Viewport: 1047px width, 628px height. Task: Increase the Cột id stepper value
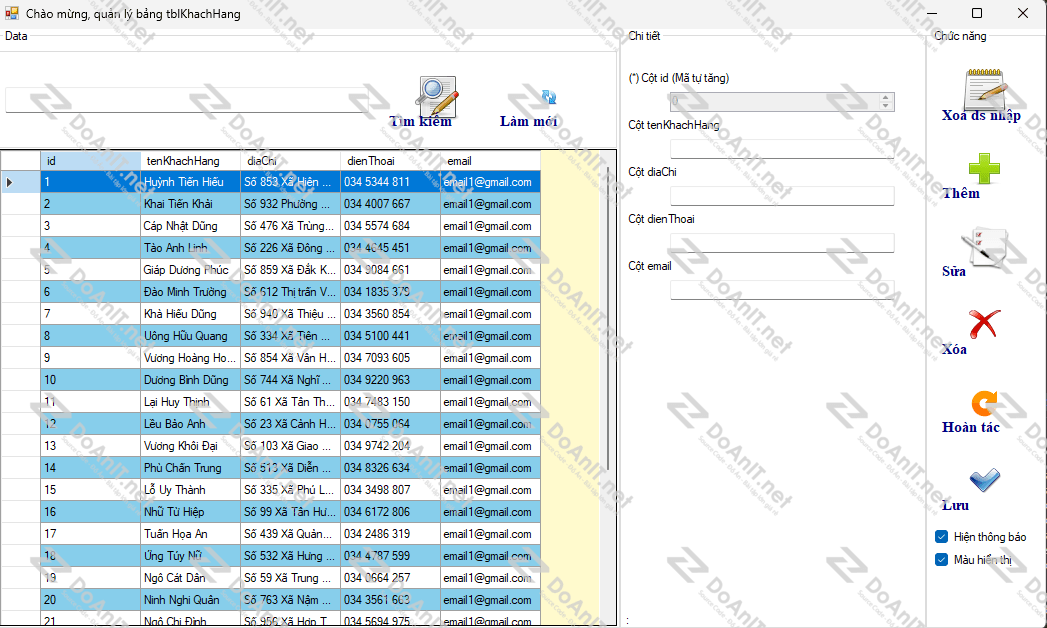click(885, 97)
